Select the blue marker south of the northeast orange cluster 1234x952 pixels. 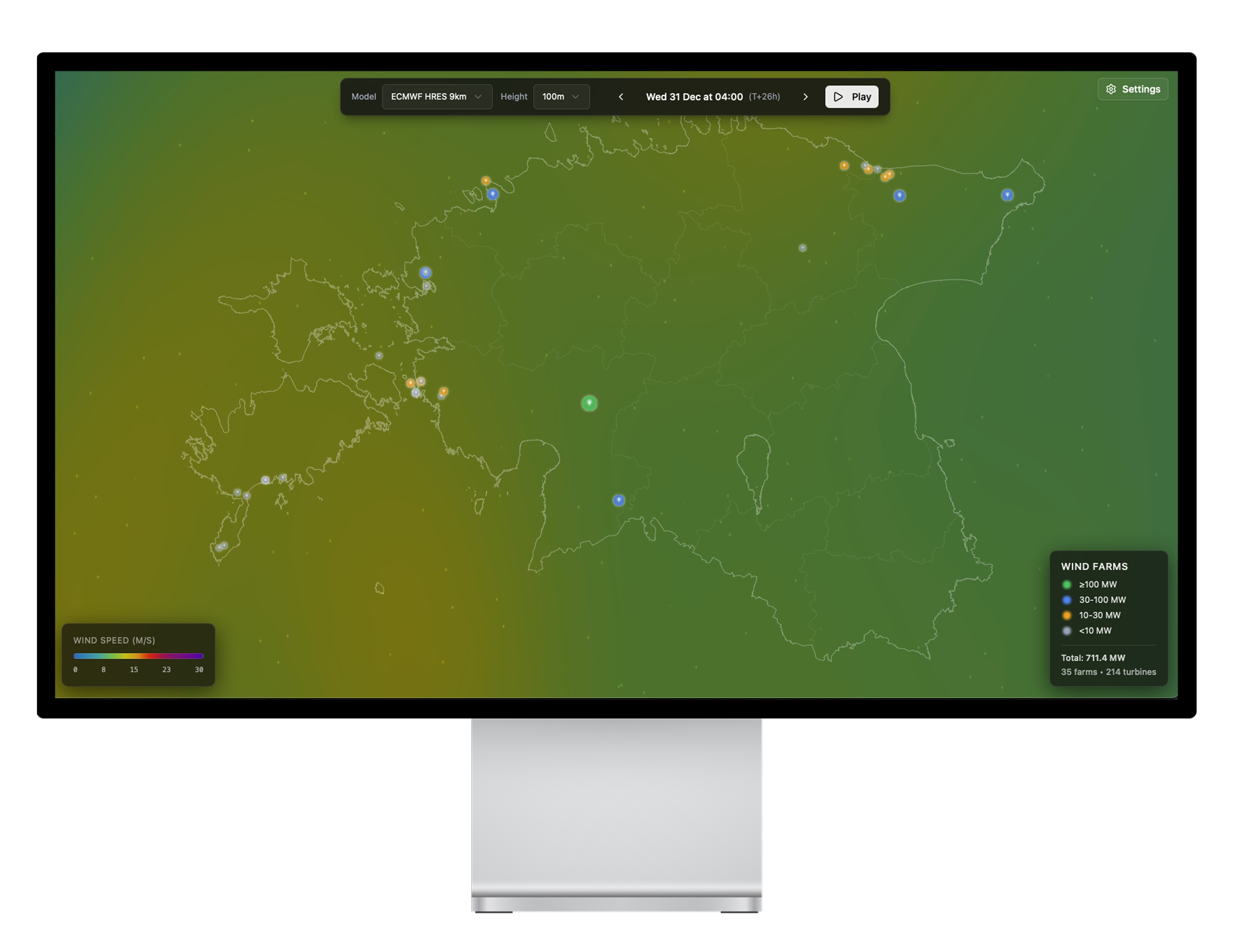899,195
